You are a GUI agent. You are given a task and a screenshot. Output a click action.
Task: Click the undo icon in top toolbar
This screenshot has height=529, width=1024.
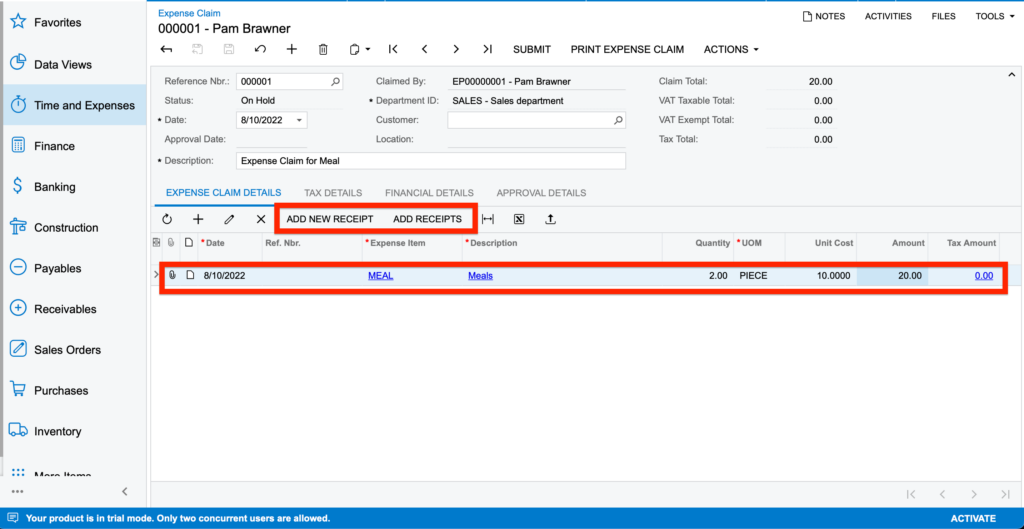(x=260, y=49)
